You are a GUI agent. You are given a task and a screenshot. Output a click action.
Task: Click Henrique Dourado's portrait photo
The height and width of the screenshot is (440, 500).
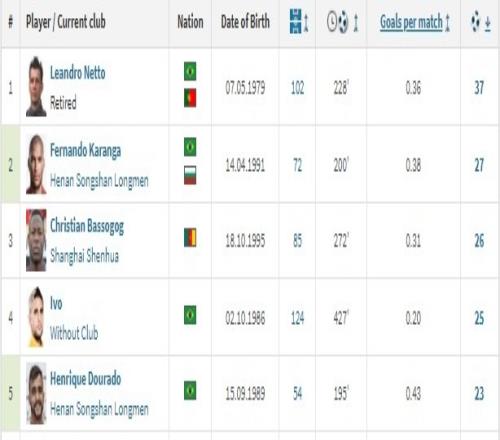36,393
